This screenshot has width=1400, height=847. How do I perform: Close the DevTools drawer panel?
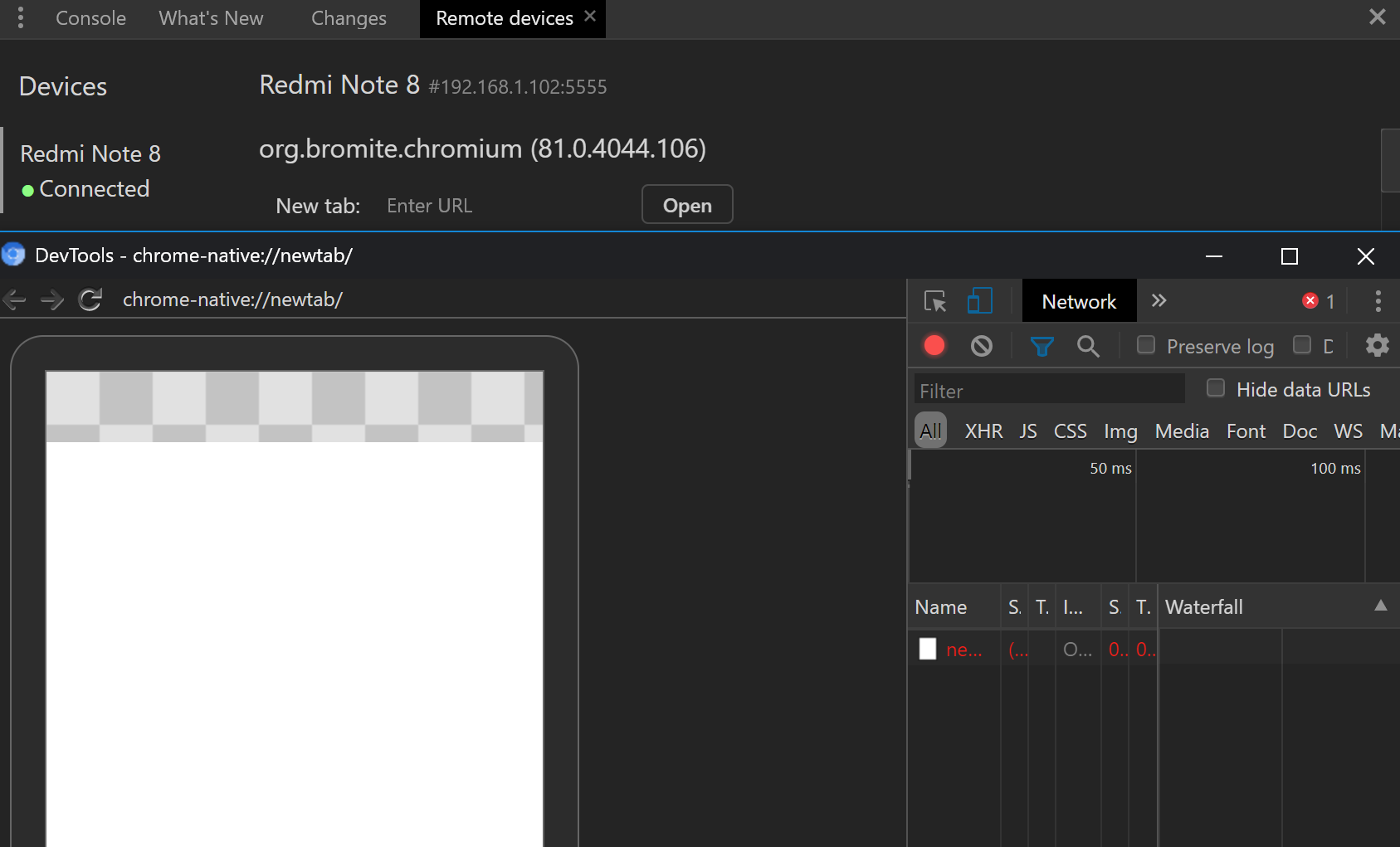pyautogui.click(x=1377, y=17)
